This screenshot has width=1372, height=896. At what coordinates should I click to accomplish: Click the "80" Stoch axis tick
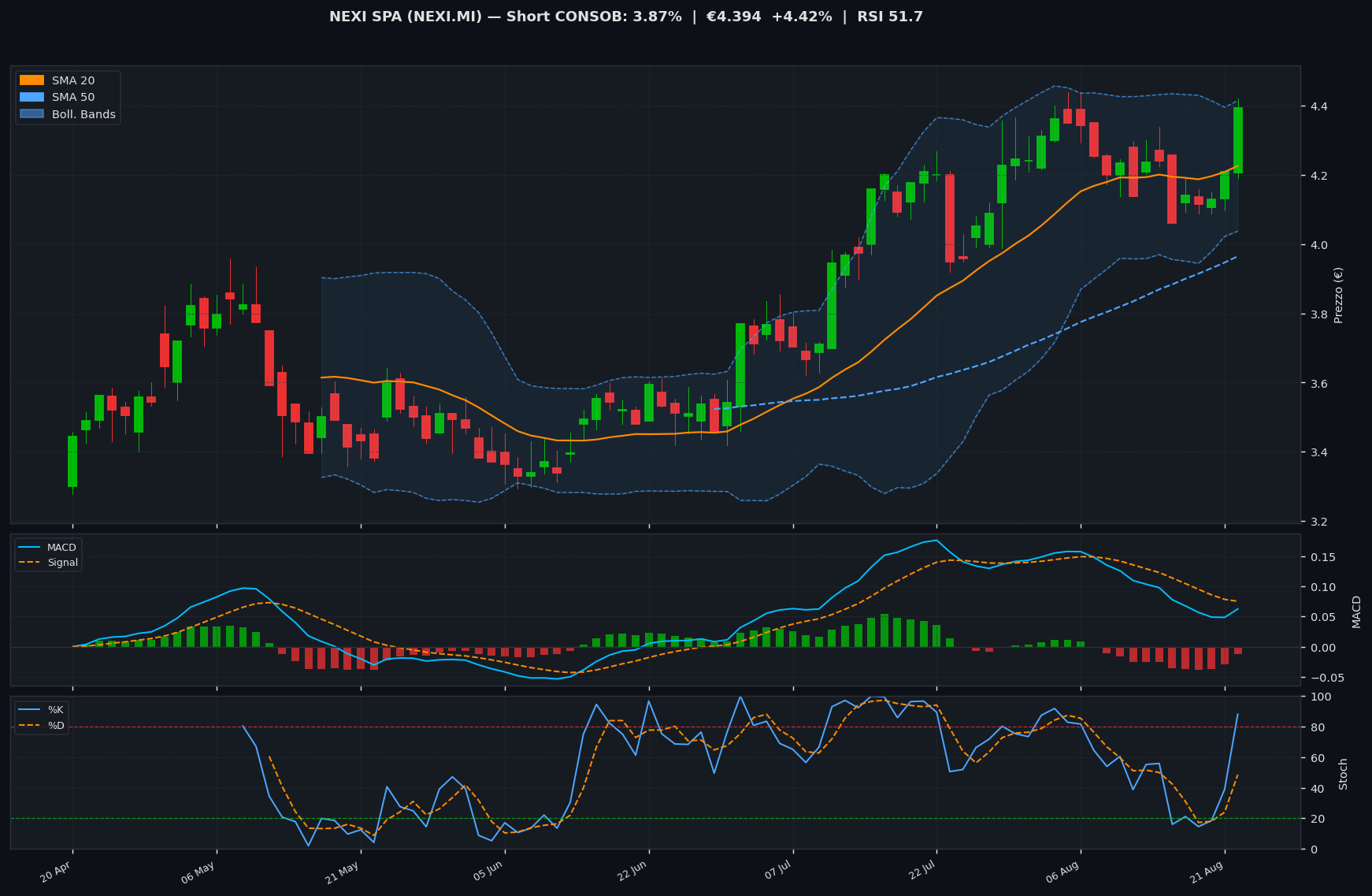(1316, 727)
